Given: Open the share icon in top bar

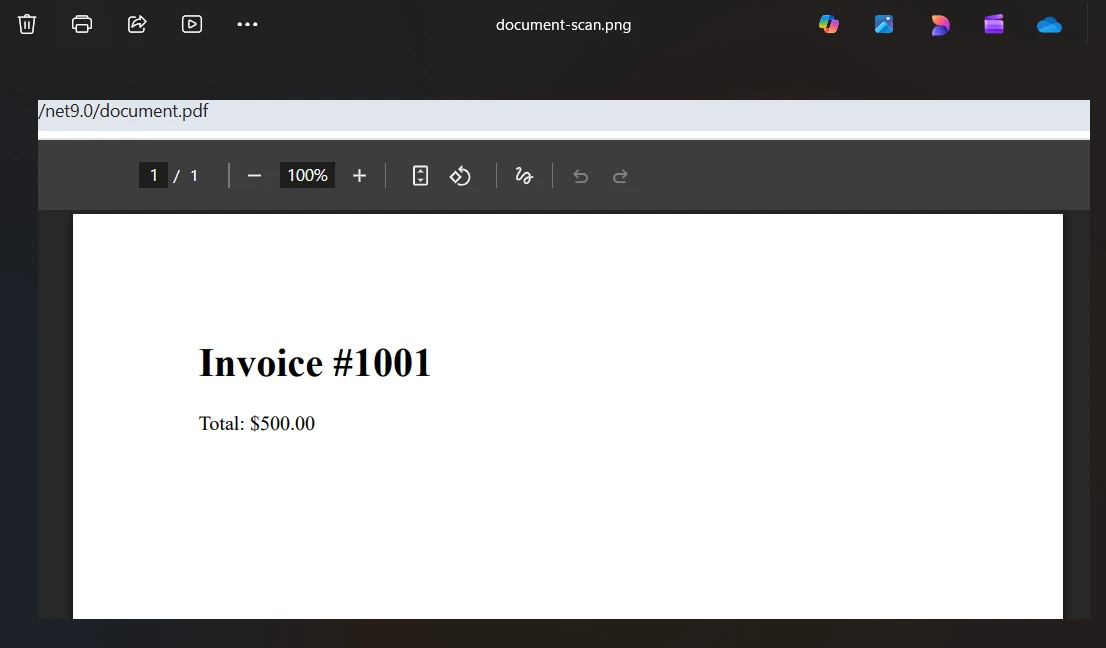Looking at the screenshot, I should pyautogui.click(x=137, y=24).
